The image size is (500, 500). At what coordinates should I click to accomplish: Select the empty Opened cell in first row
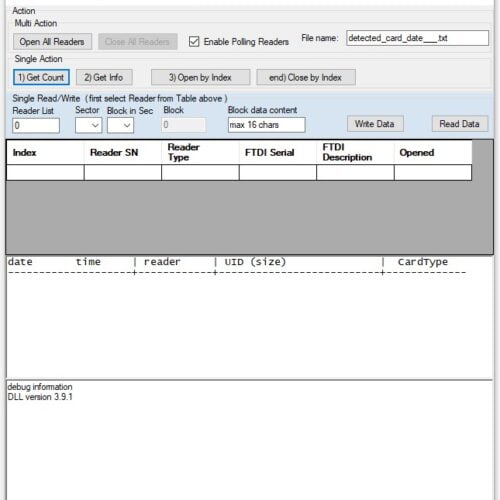(433, 172)
